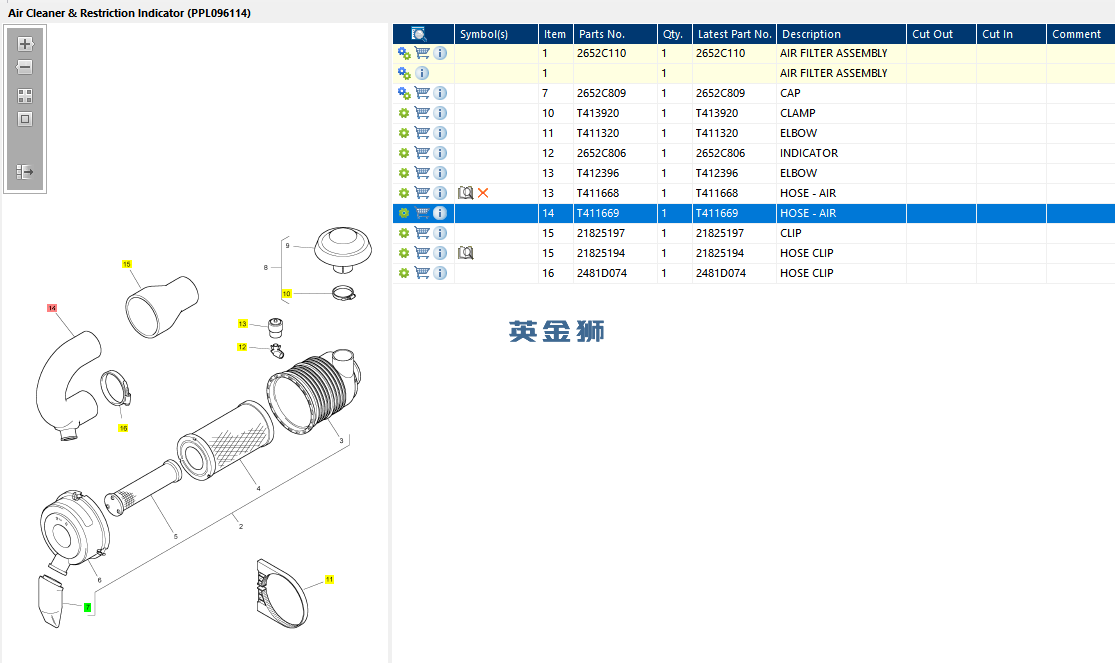Screen dimensions: 1115x663
Task: Add INDICATOR 2652C806 to the cart
Action: (x=422, y=152)
